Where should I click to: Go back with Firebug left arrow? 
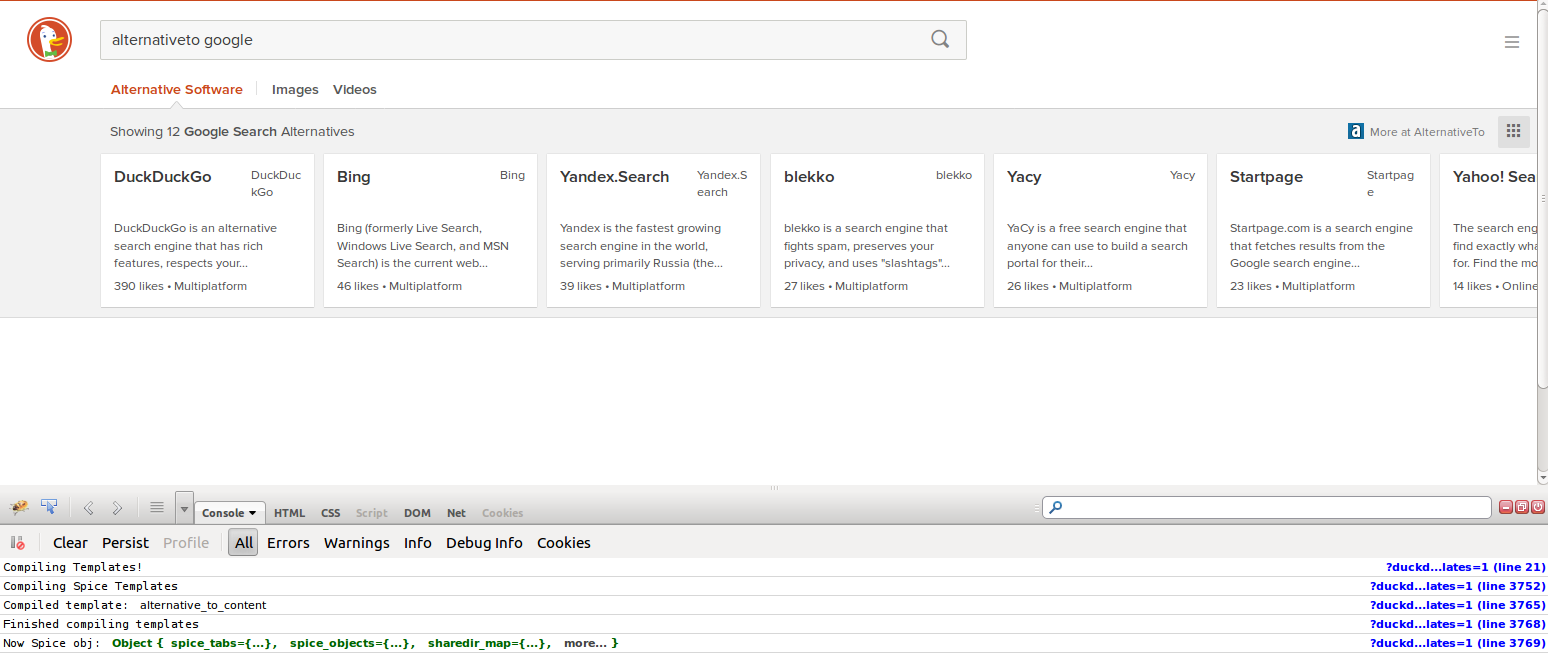[x=88, y=508]
